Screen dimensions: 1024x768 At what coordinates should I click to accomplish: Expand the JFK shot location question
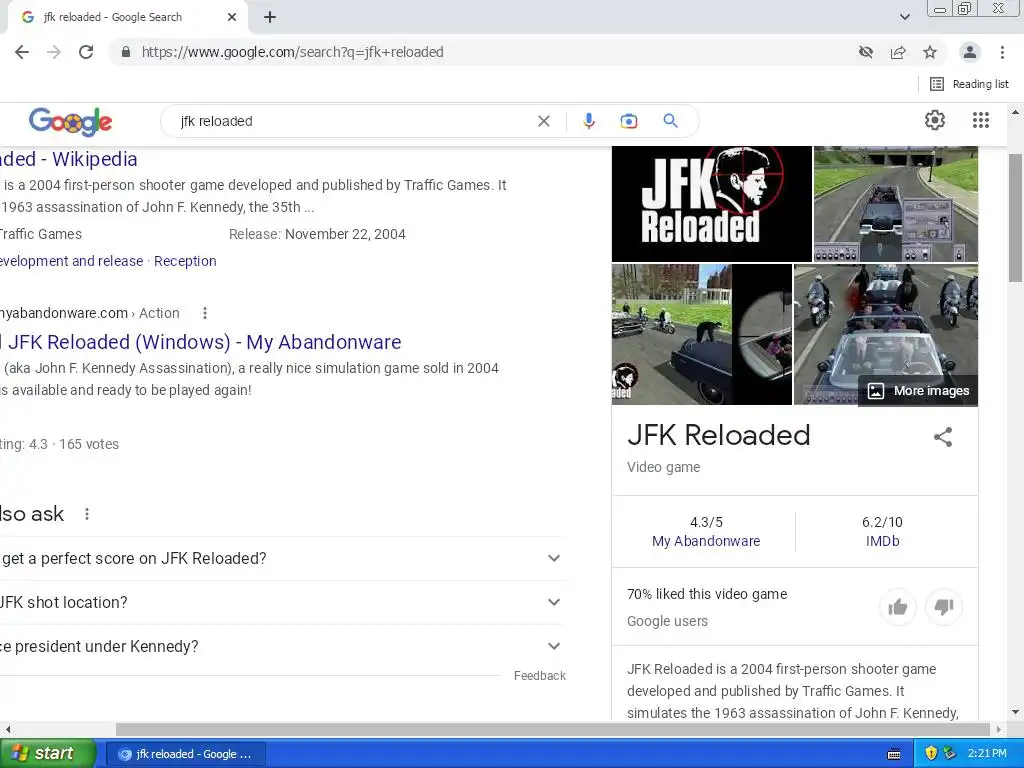281,602
